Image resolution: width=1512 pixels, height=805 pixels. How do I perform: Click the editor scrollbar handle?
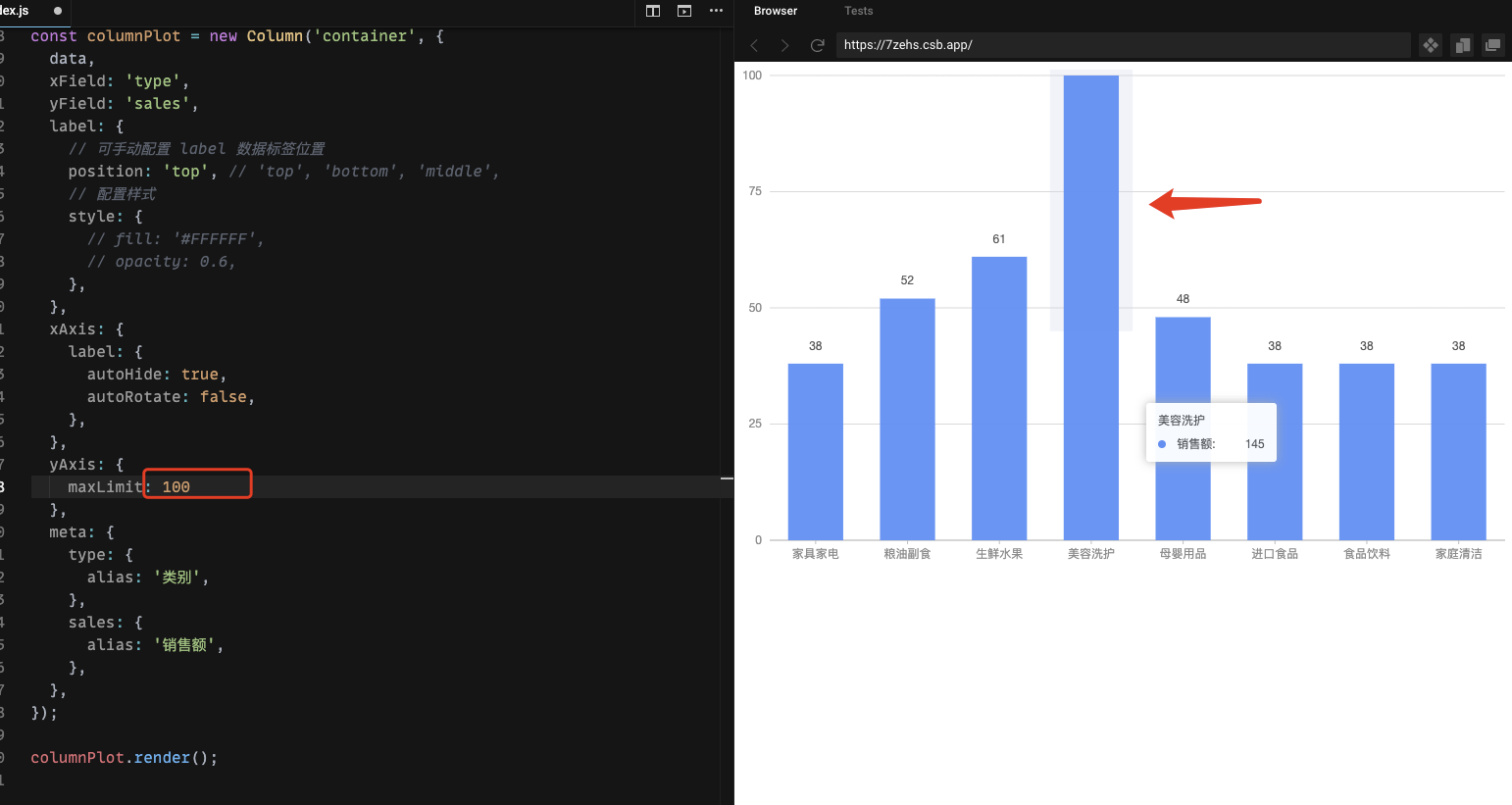[727, 479]
